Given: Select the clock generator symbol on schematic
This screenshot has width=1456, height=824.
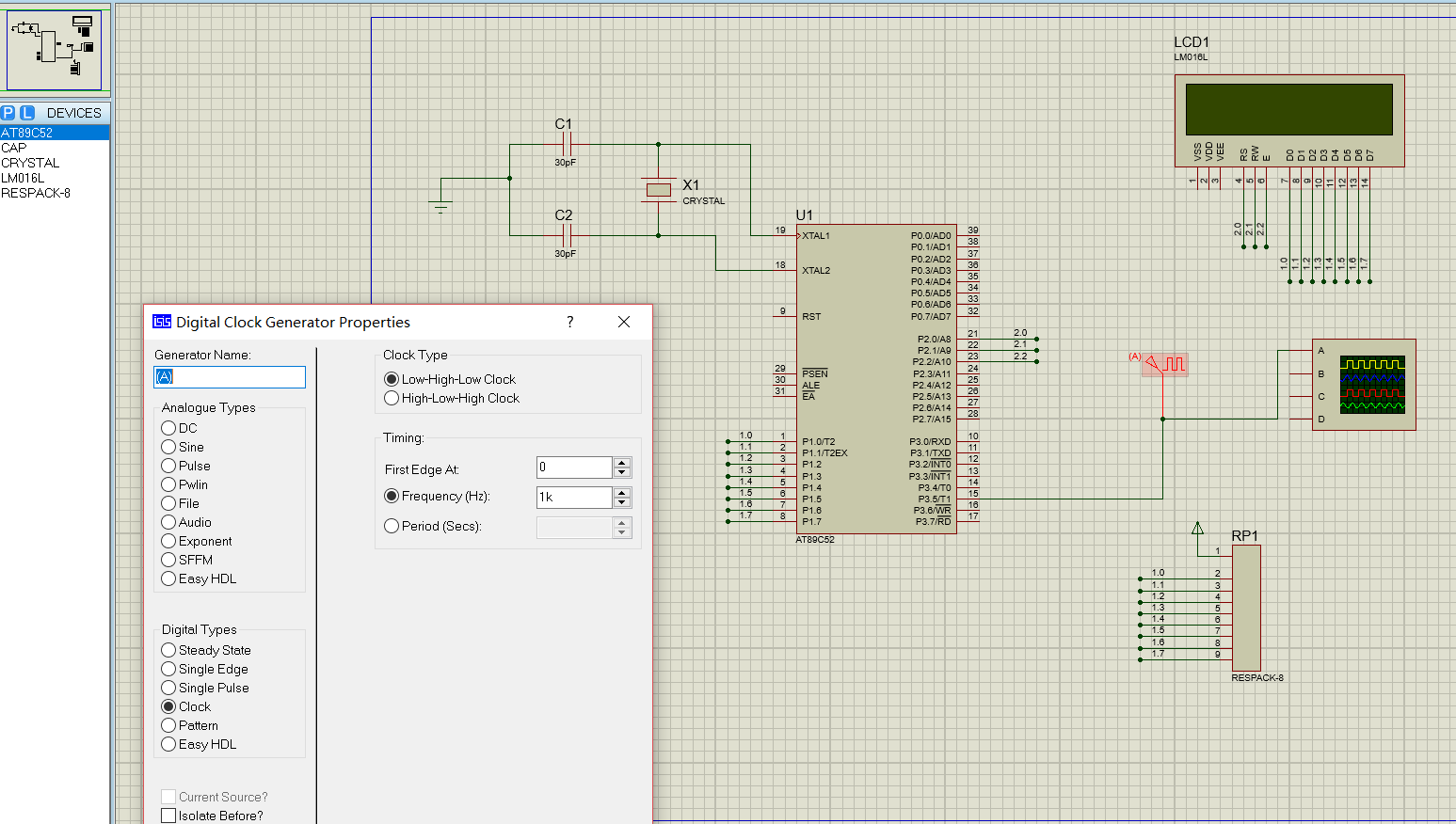Looking at the screenshot, I should pyautogui.click(x=1166, y=364).
